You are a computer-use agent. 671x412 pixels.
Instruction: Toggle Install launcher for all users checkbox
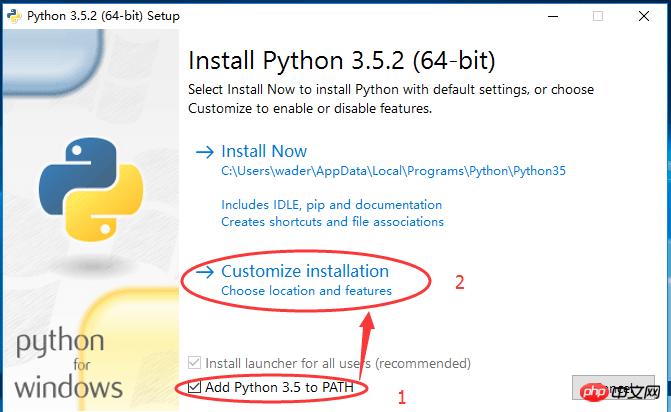(x=194, y=363)
